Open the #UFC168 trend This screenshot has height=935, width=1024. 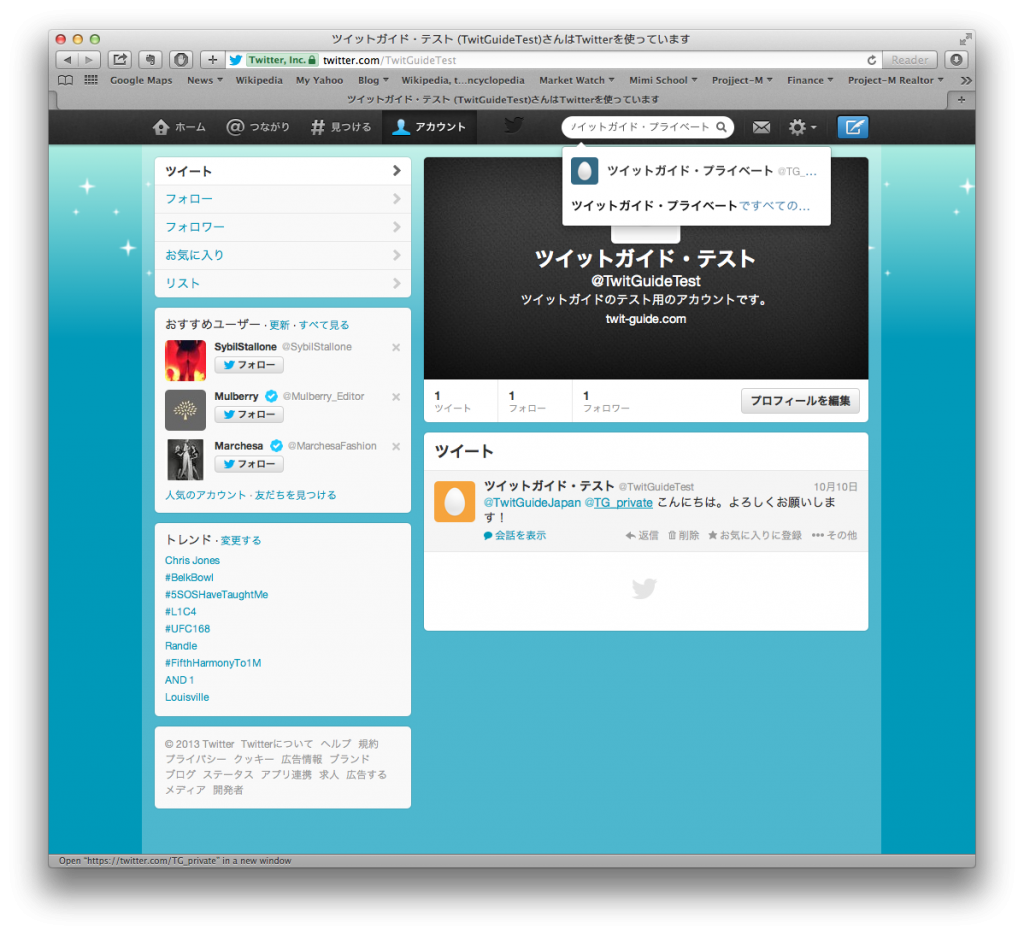(187, 629)
